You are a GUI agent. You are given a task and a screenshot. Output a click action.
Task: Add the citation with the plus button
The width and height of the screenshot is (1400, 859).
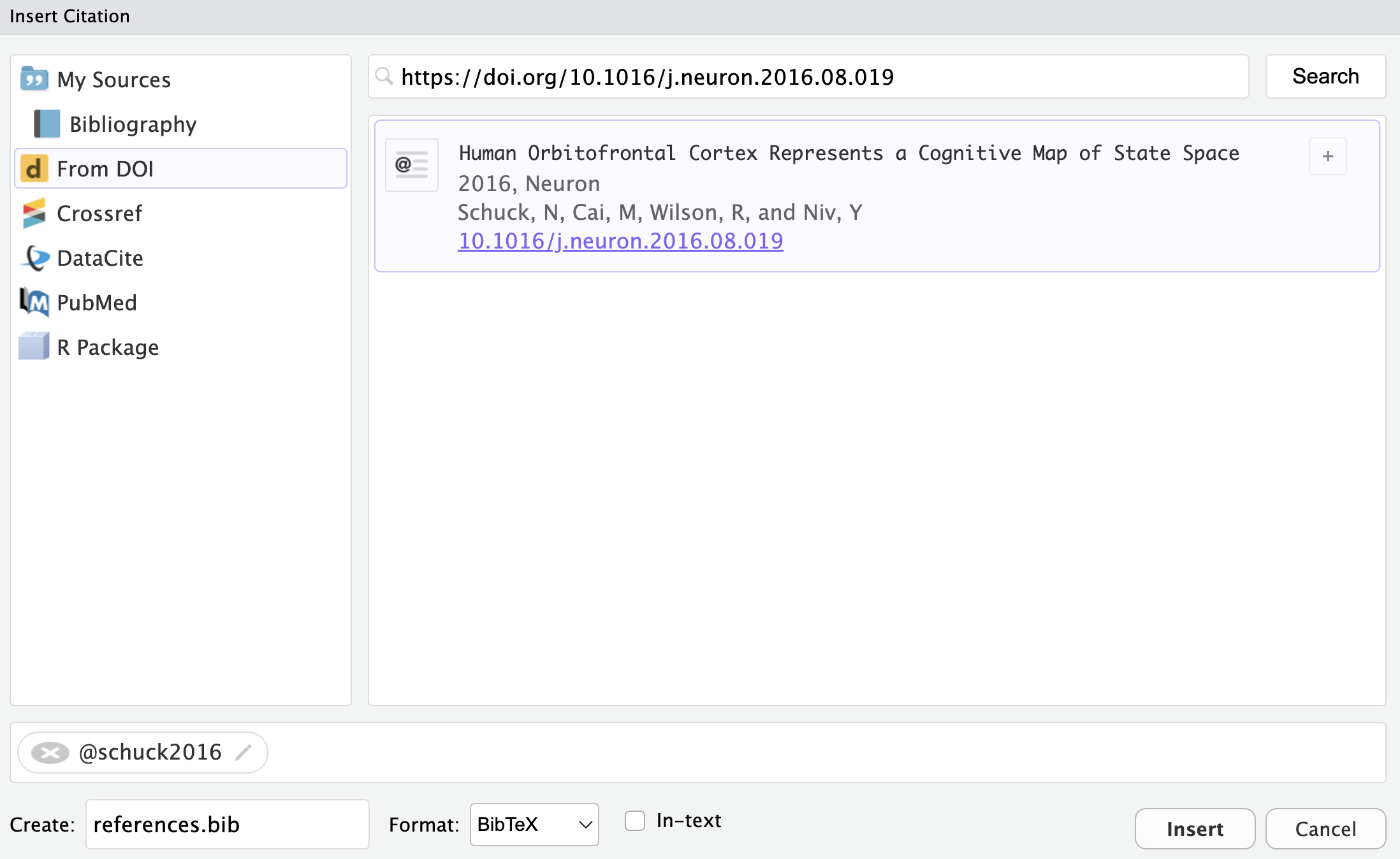pos(1328,156)
